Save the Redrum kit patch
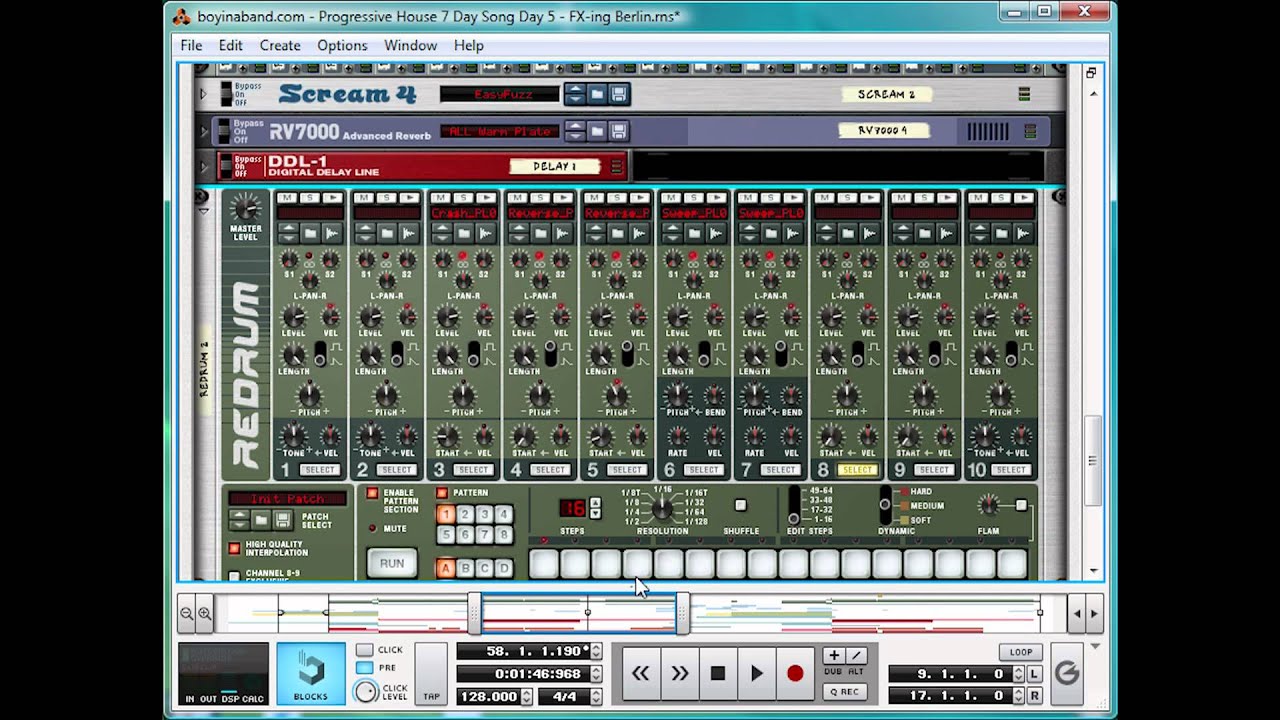This screenshot has width=1280, height=720. pyautogui.click(x=283, y=520)
